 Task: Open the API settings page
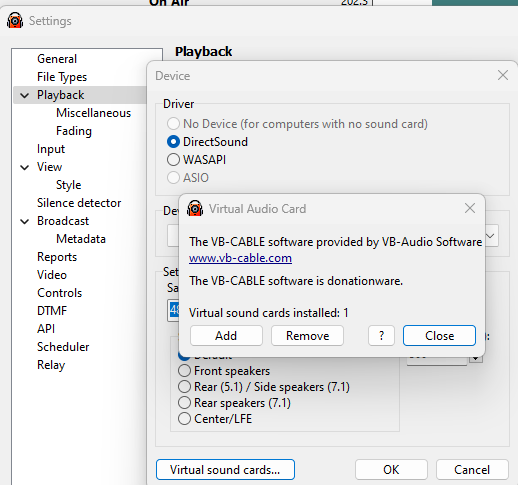pyautogui.click(x=46, y=329)
